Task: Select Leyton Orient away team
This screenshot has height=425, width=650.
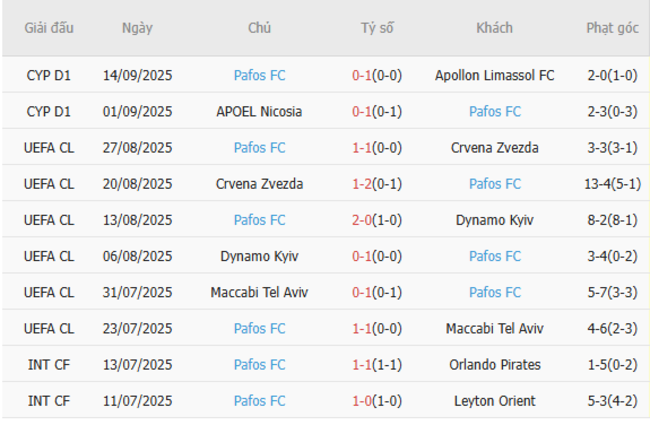Action: coord(495,401)
